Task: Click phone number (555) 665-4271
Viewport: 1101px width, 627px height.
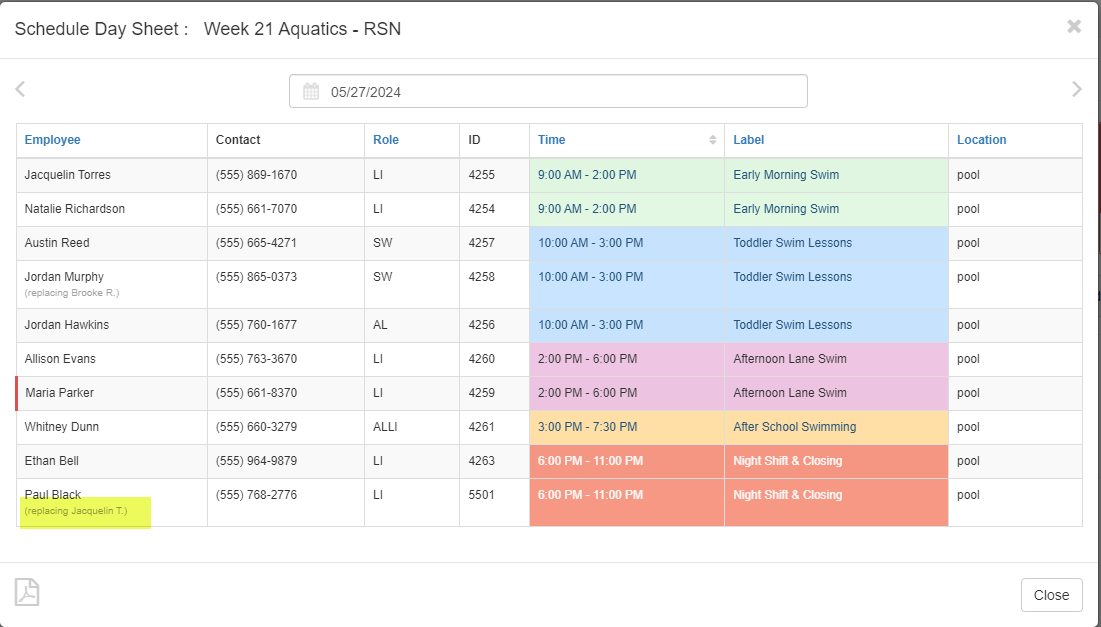Action: (256, 243)
